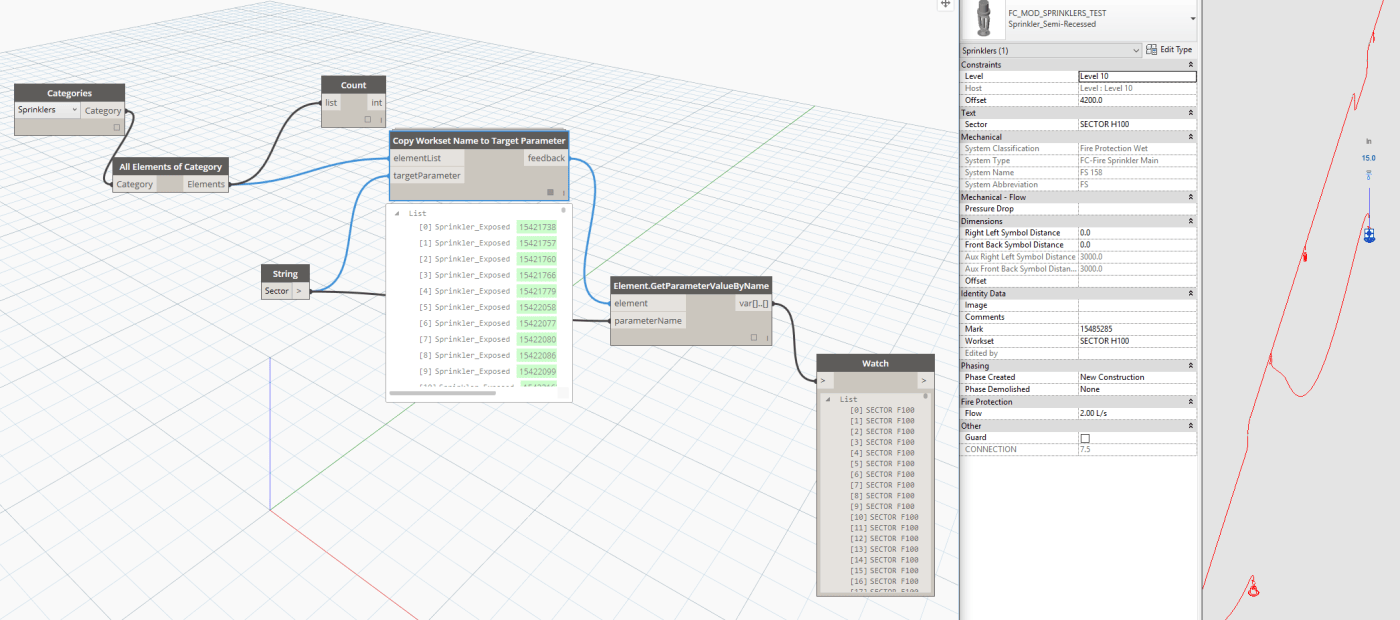Click the elementList input port

[x=427, y=158]
